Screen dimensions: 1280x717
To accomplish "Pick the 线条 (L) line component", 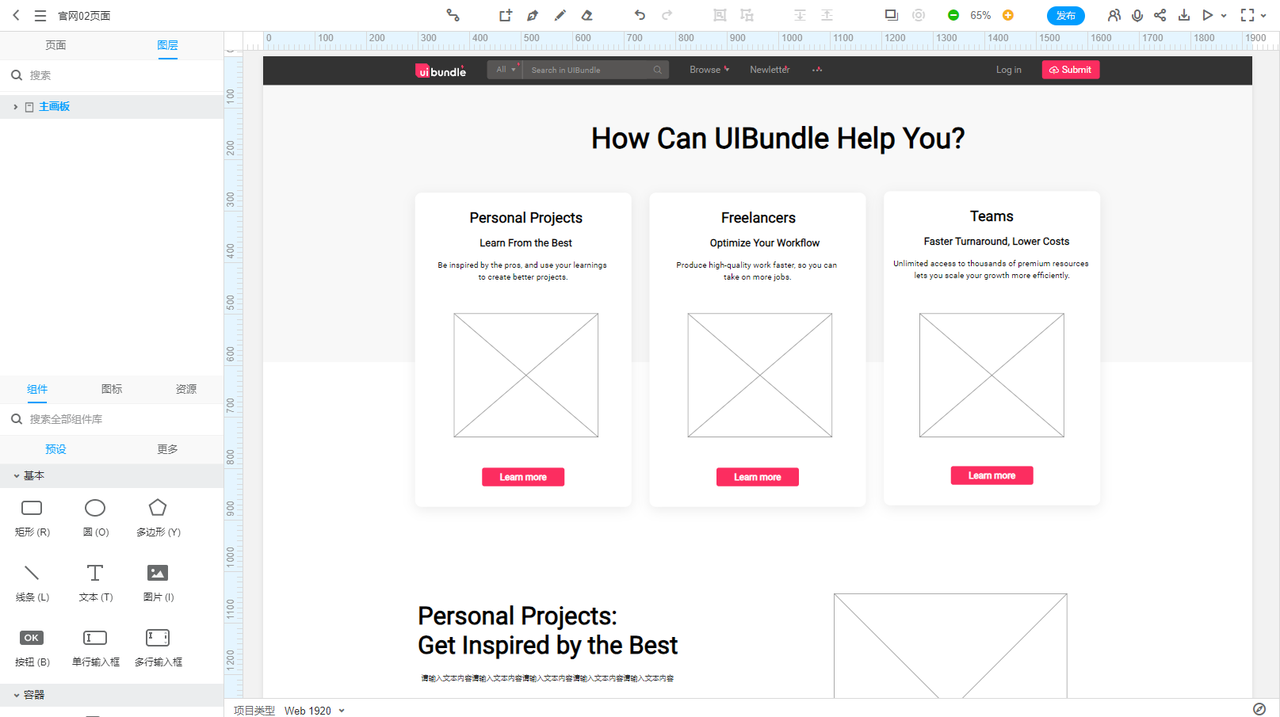I will 32,583.
